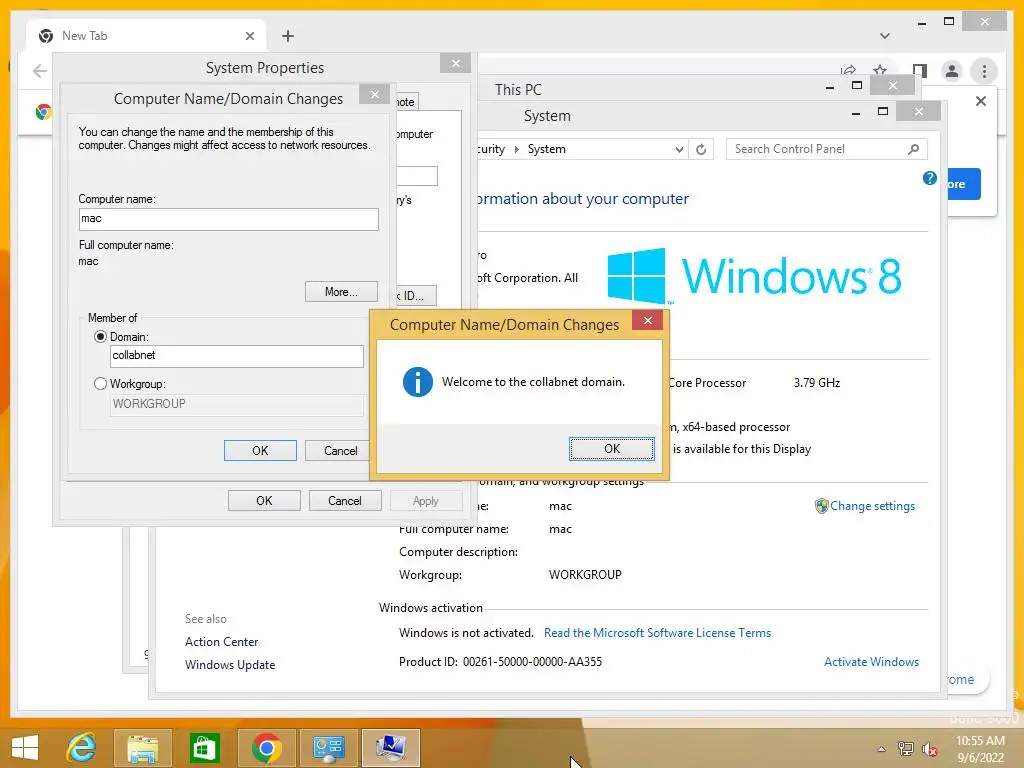Select the Workgroup radio button

pos(101,384)
